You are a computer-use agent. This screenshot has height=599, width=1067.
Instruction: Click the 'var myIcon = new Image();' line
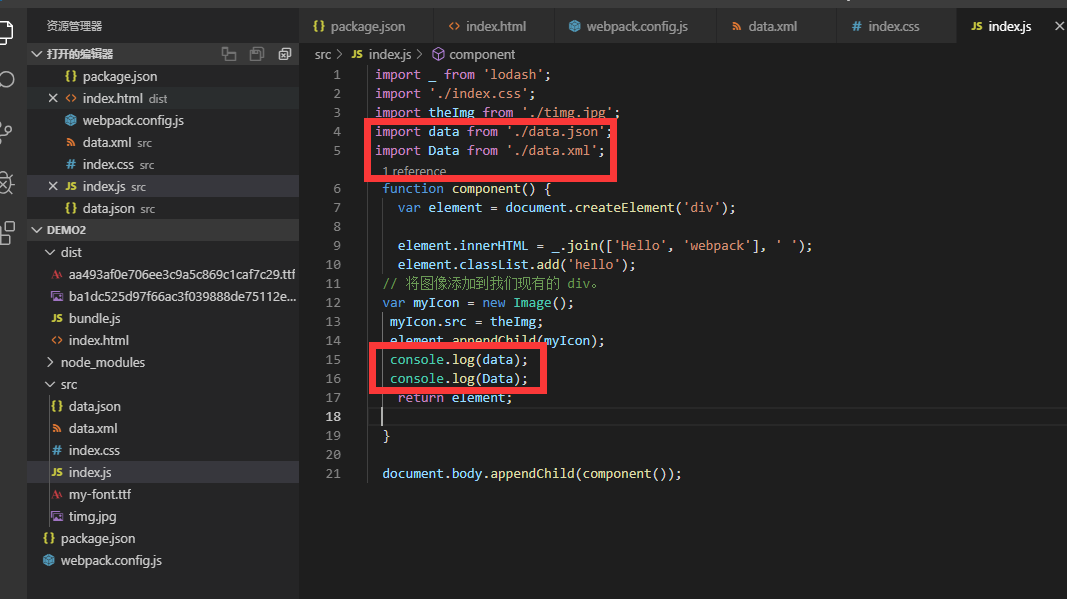pos(478,302)
